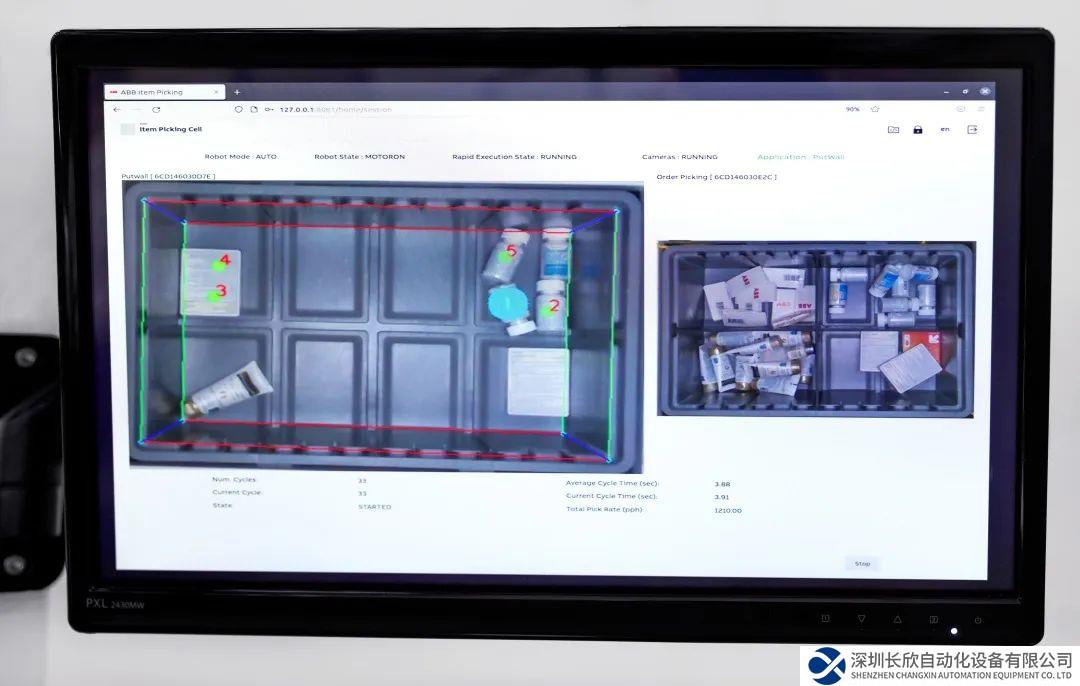This screenshot has width=1080, height=686.
Task: Click the ABB logo beside Item Picking Cell
Action: click(x=127, y=129)
